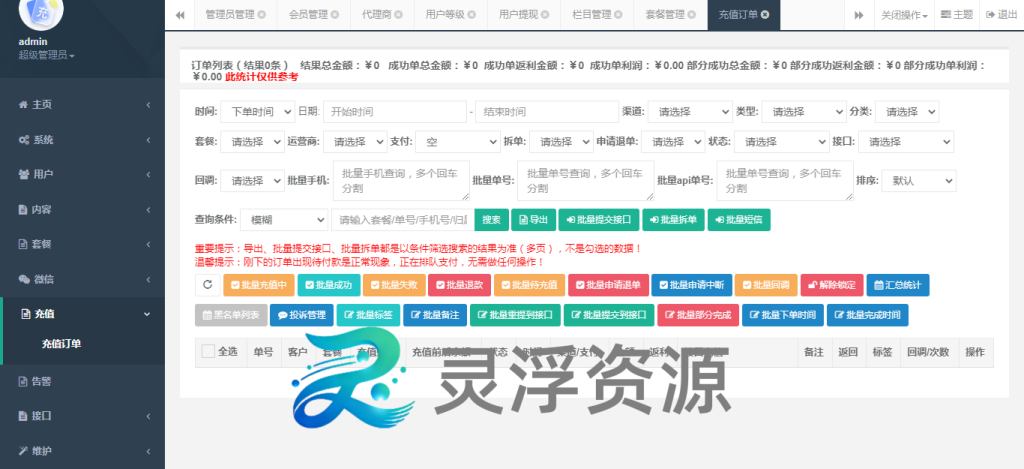This screenshot has height=469, width=1024.
Task: Click the 汇总统计 button
Action: pos(897,285)
